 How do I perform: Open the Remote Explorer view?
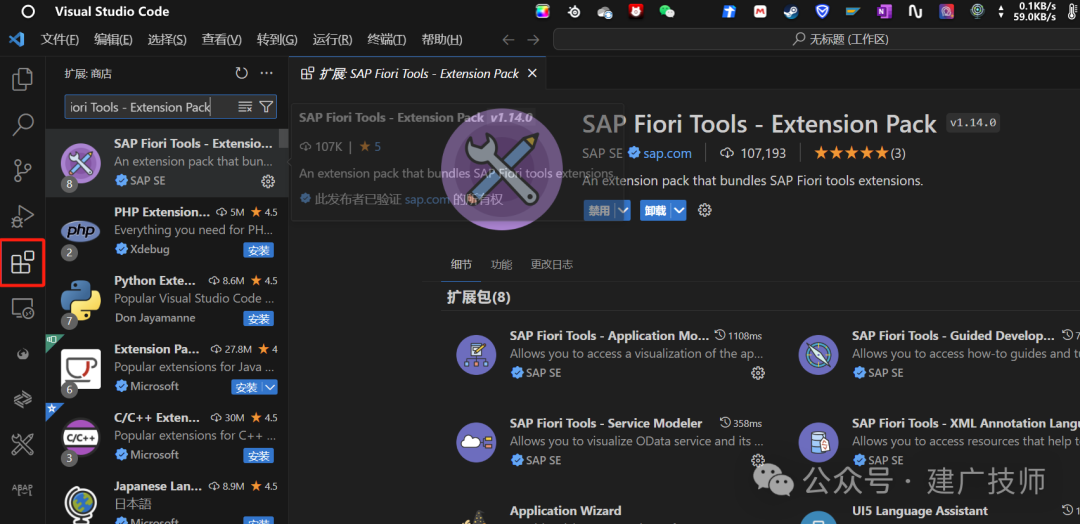(x=23, y=308)
